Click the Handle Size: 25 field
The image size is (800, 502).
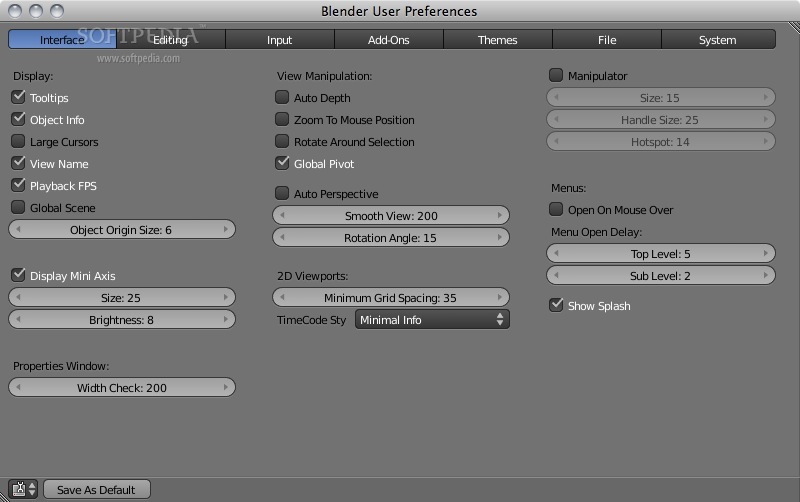click(x=661, y=119)
